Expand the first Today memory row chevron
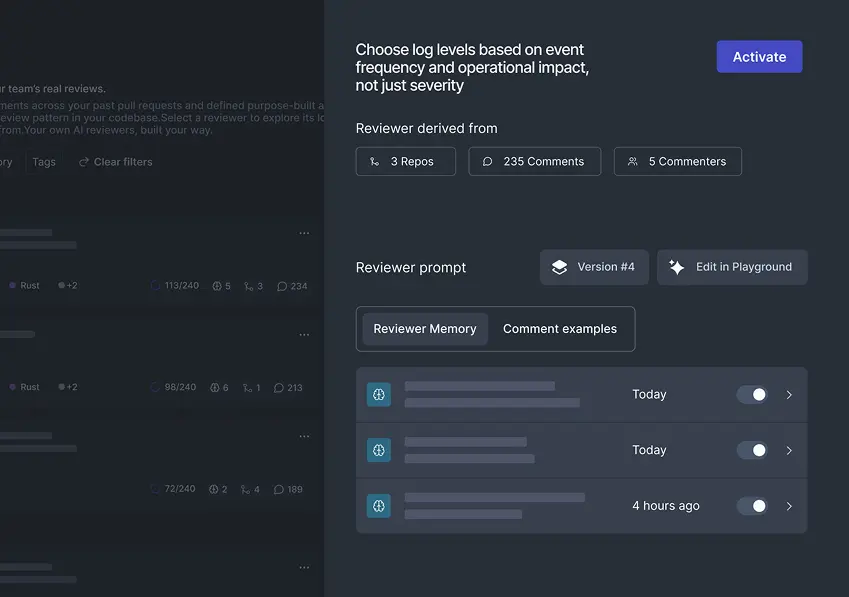The image size is (849, 597). click(789, 395)
